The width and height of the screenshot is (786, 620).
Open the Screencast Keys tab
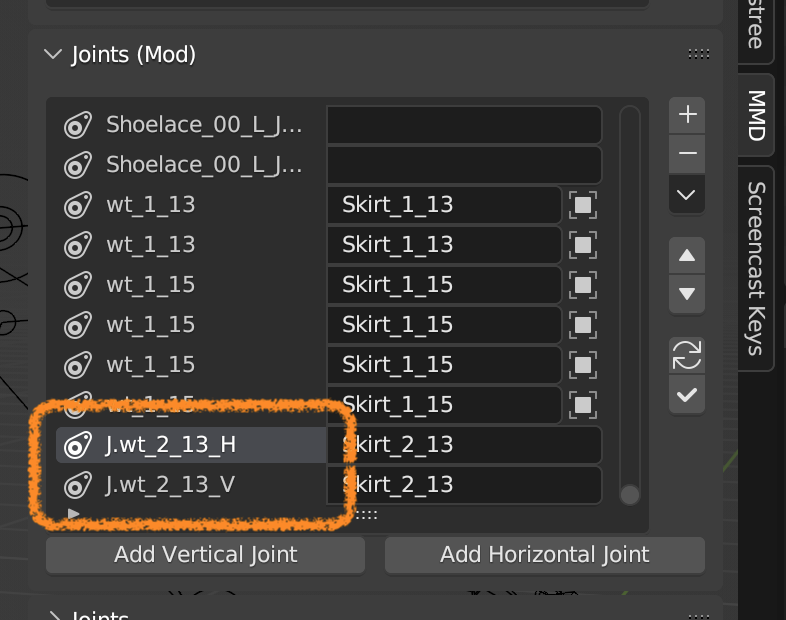756,267
